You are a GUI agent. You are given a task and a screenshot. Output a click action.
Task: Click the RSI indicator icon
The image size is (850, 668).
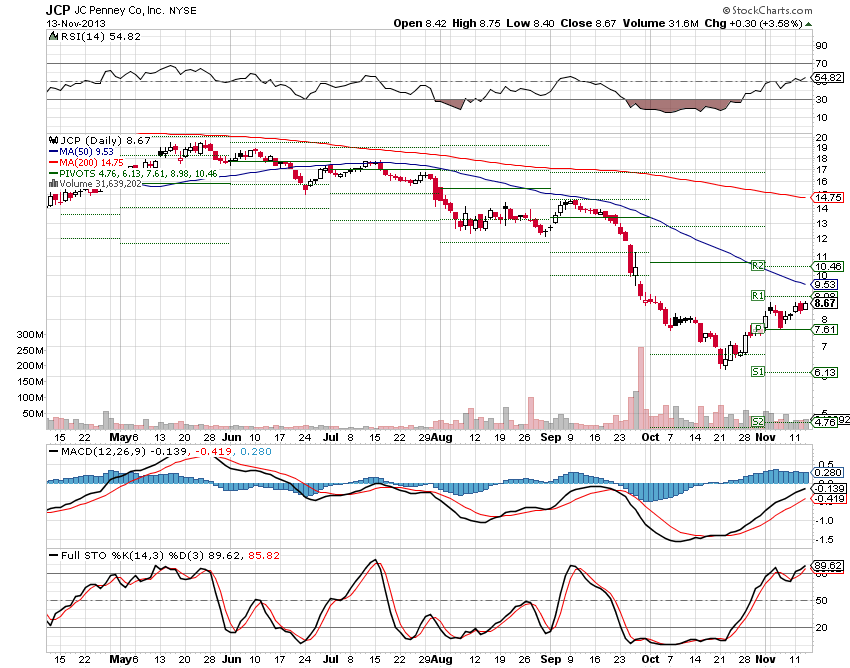tap(53, 36)
